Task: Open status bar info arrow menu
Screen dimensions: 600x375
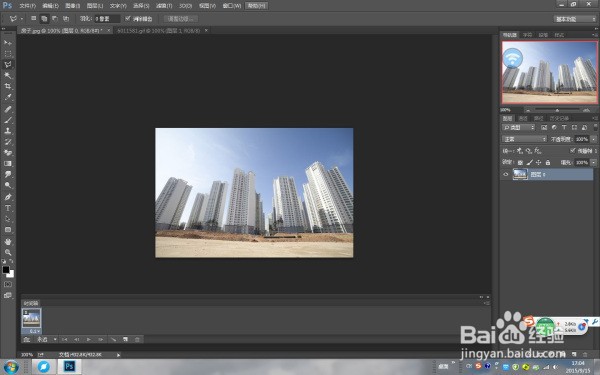Action: click(x=118, y=355)
